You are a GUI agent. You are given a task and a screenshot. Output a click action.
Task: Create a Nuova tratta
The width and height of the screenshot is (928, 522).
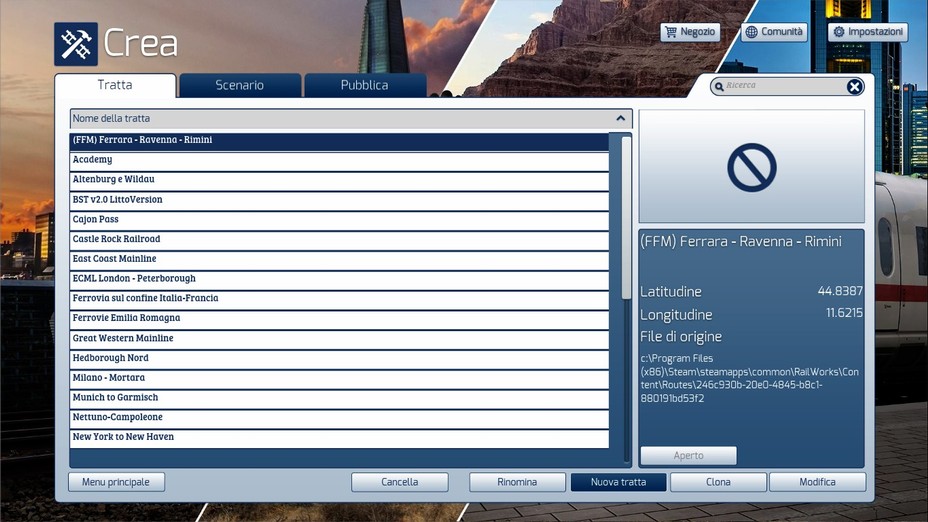pyautogui.click(x=618, y=482)
